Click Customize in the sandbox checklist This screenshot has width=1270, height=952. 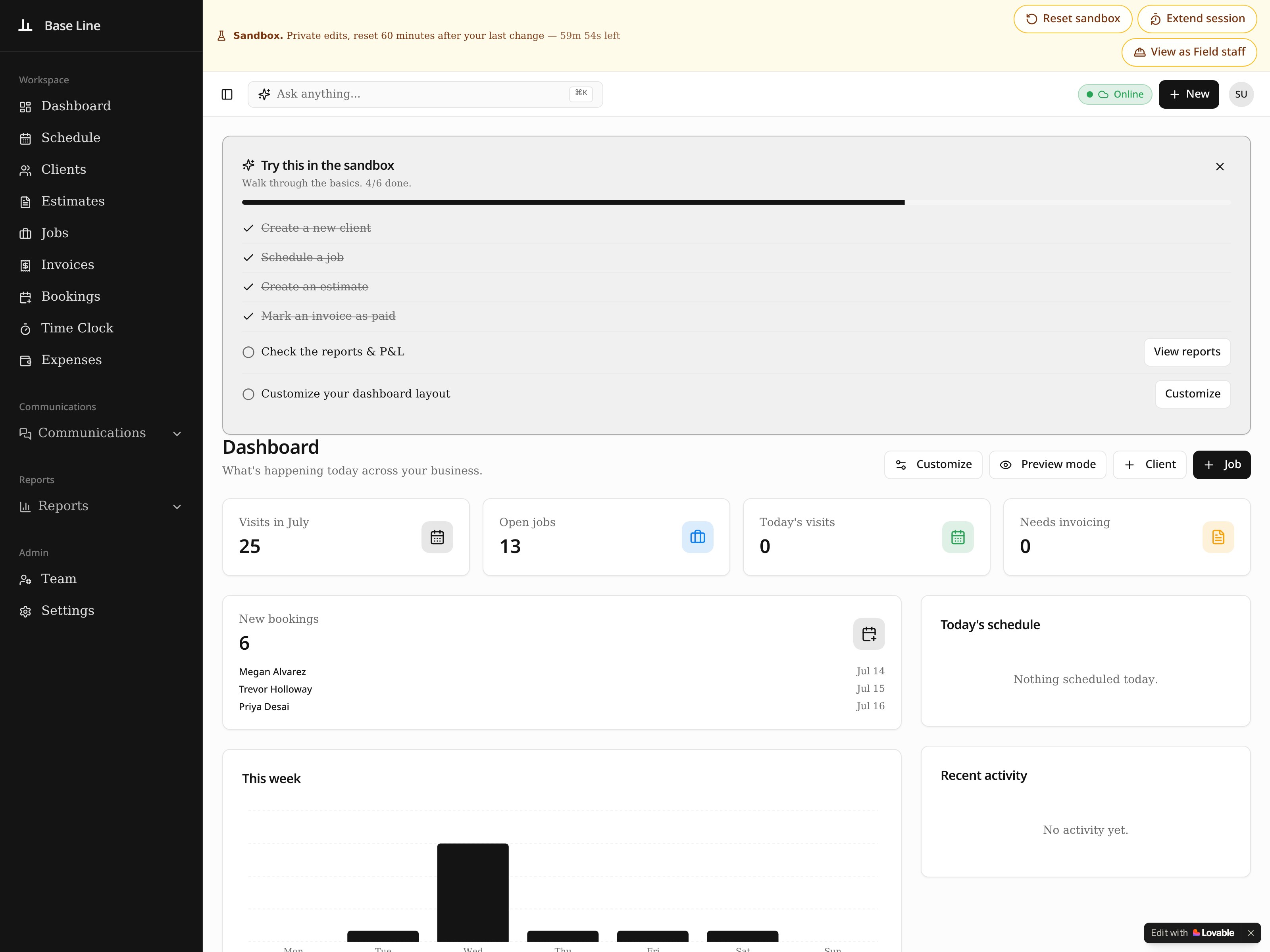(1193, 393)
